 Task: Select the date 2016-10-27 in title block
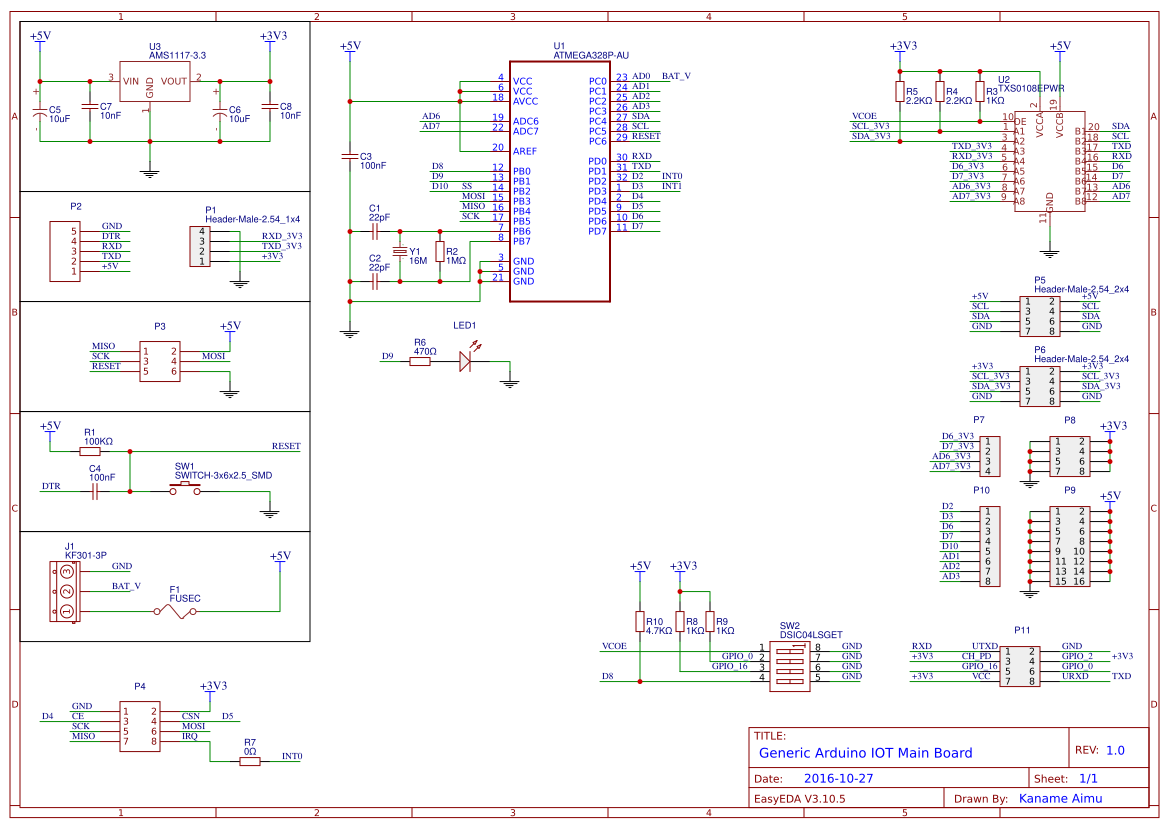[x=837, y=776]
